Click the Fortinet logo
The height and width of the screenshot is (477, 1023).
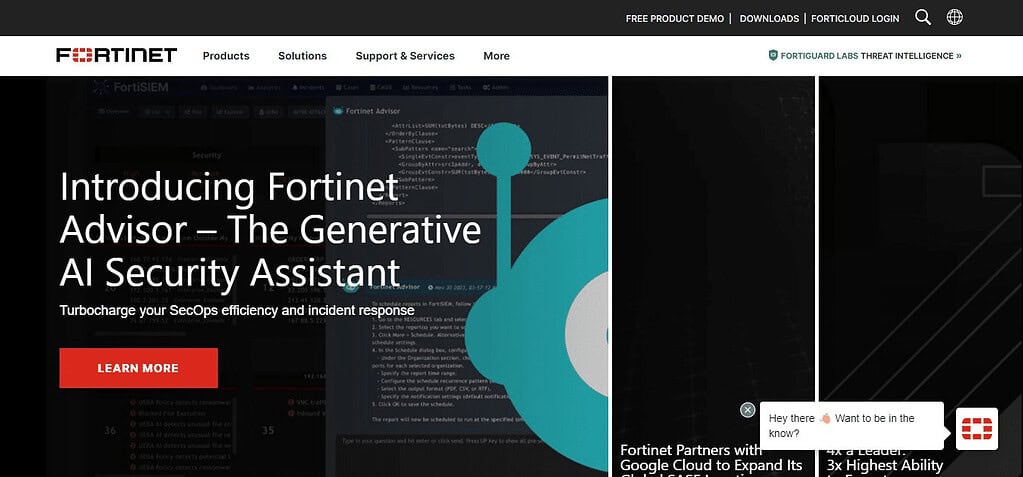click(x=117, y=55)
